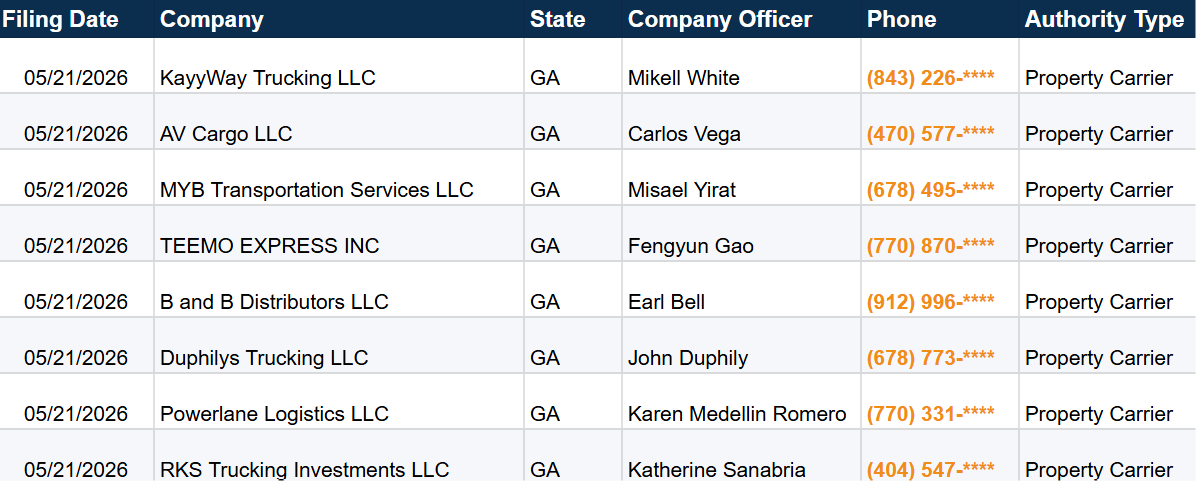Click the (404) 547-**** phone number

[931, 470]
